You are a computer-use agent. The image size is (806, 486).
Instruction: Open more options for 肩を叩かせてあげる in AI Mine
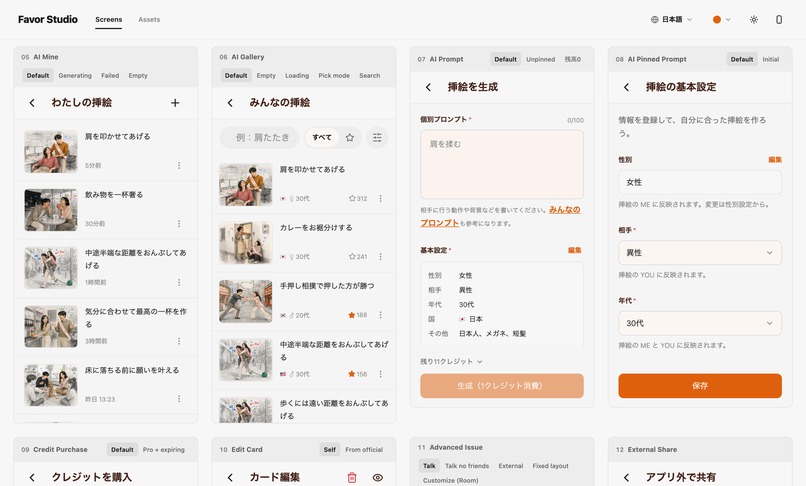(179, 166)
